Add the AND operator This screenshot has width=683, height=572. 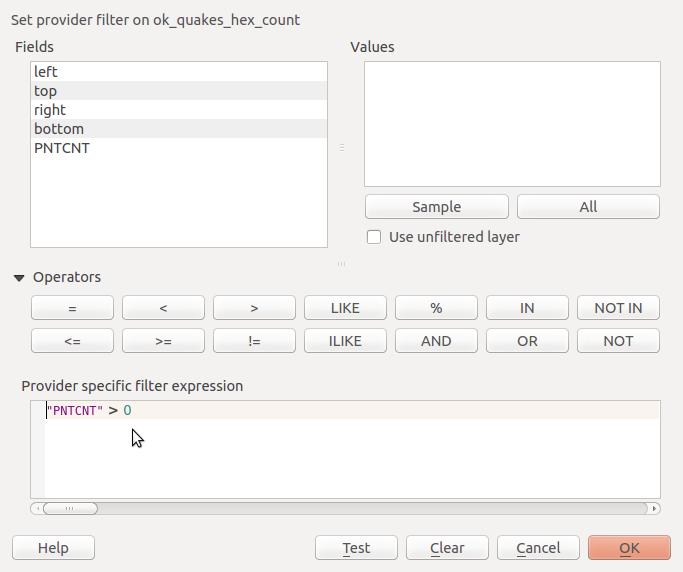[x=436, y=341]
